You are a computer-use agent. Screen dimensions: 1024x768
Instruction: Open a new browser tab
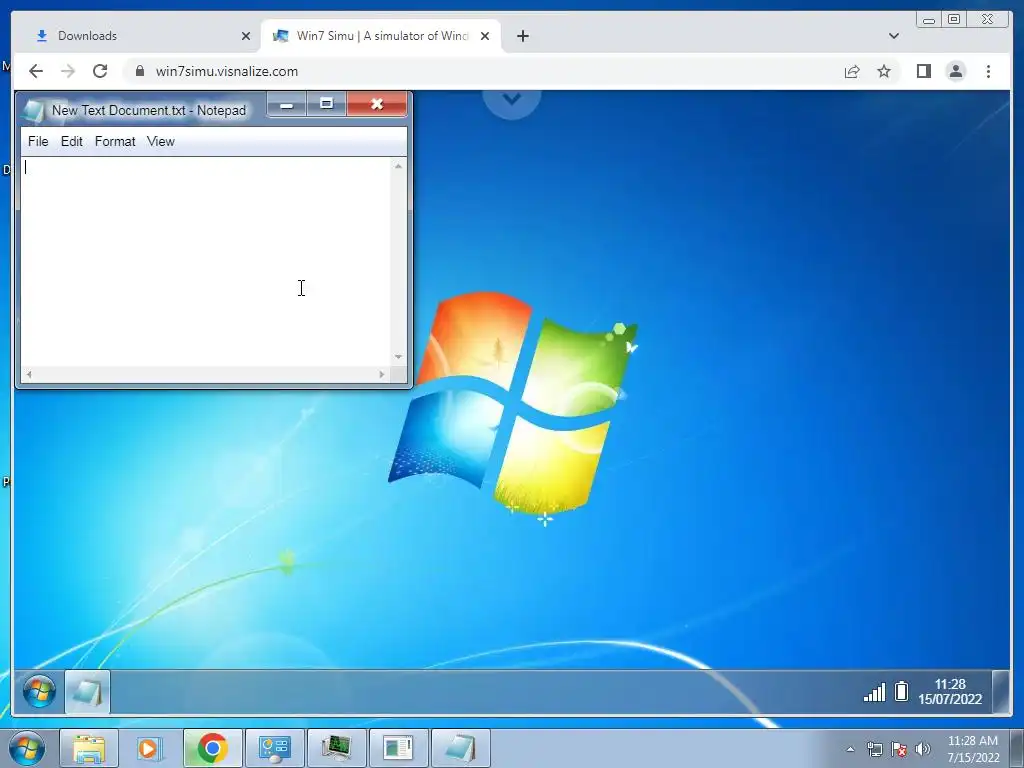coord(522,36)
